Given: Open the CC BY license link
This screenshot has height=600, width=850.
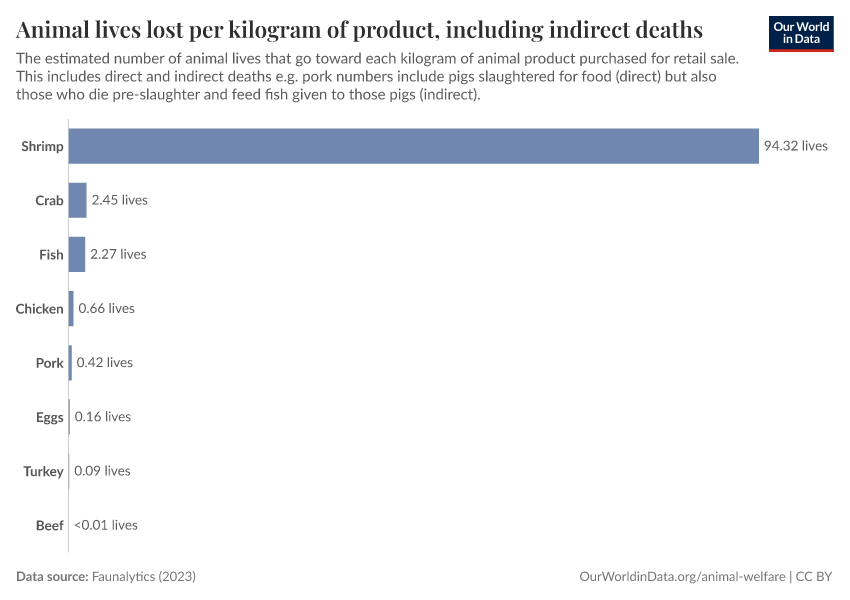Looking at the screenshot, I should coord(815,577).
